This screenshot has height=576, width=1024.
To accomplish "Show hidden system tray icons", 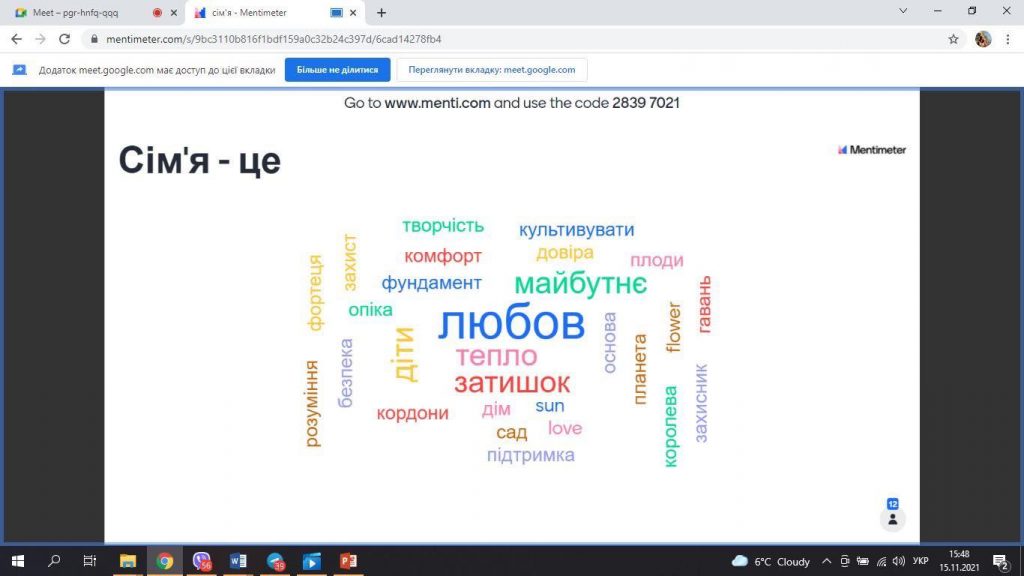I will click(826, 561).
